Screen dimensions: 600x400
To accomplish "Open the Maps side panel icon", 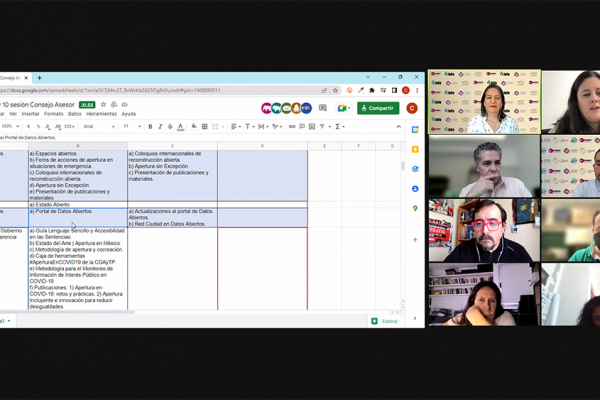I will click(415, 208).
